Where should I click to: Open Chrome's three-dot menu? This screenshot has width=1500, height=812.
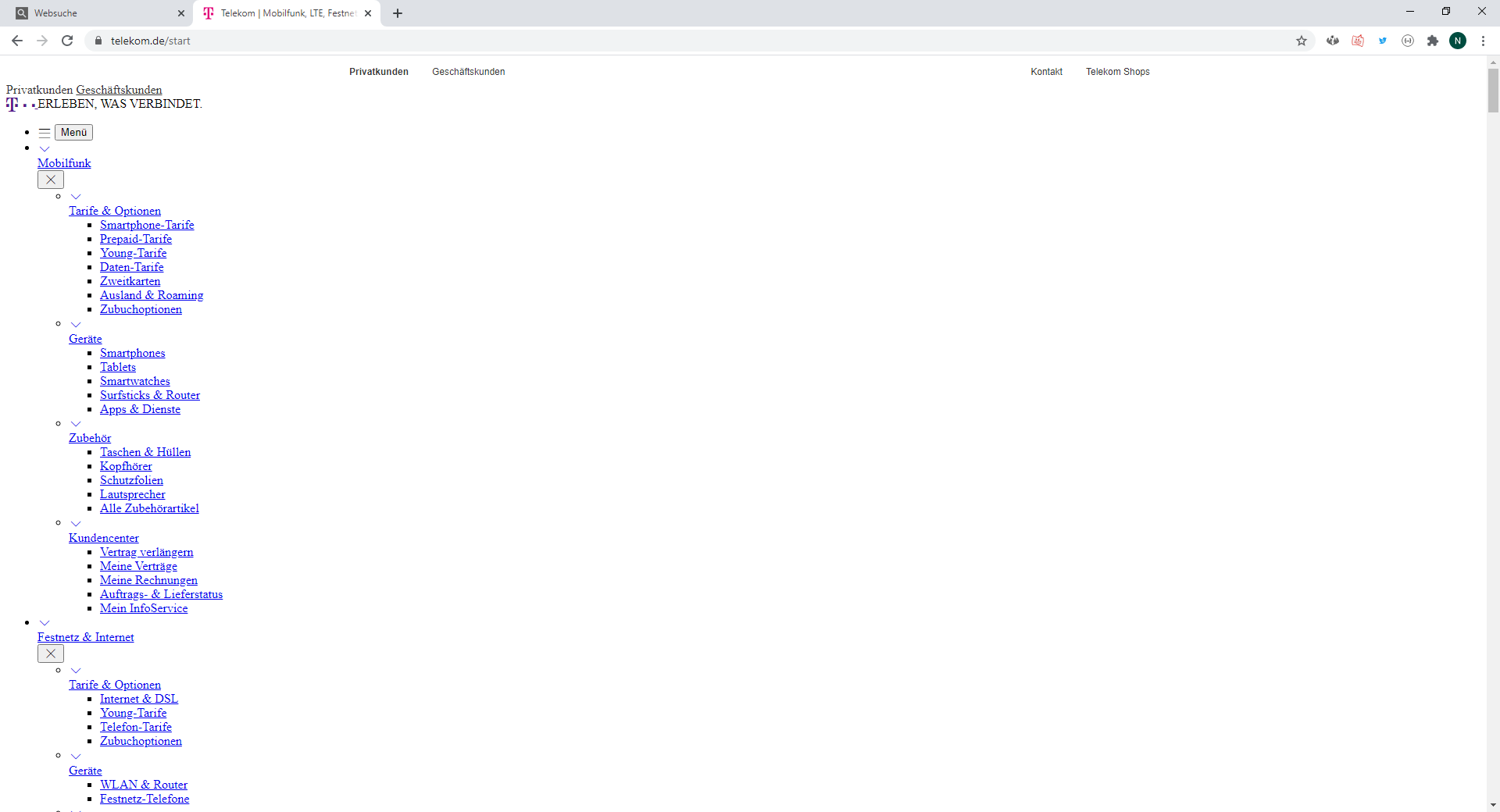point(1483,41)
